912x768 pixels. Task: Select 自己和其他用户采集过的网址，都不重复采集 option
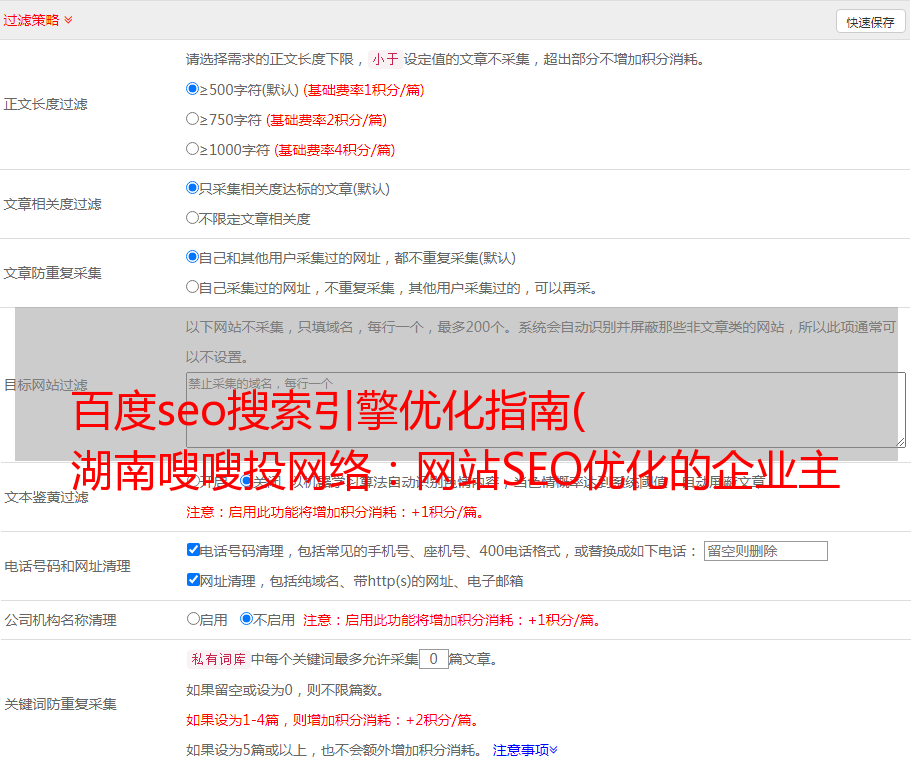[x=192, y=257]
